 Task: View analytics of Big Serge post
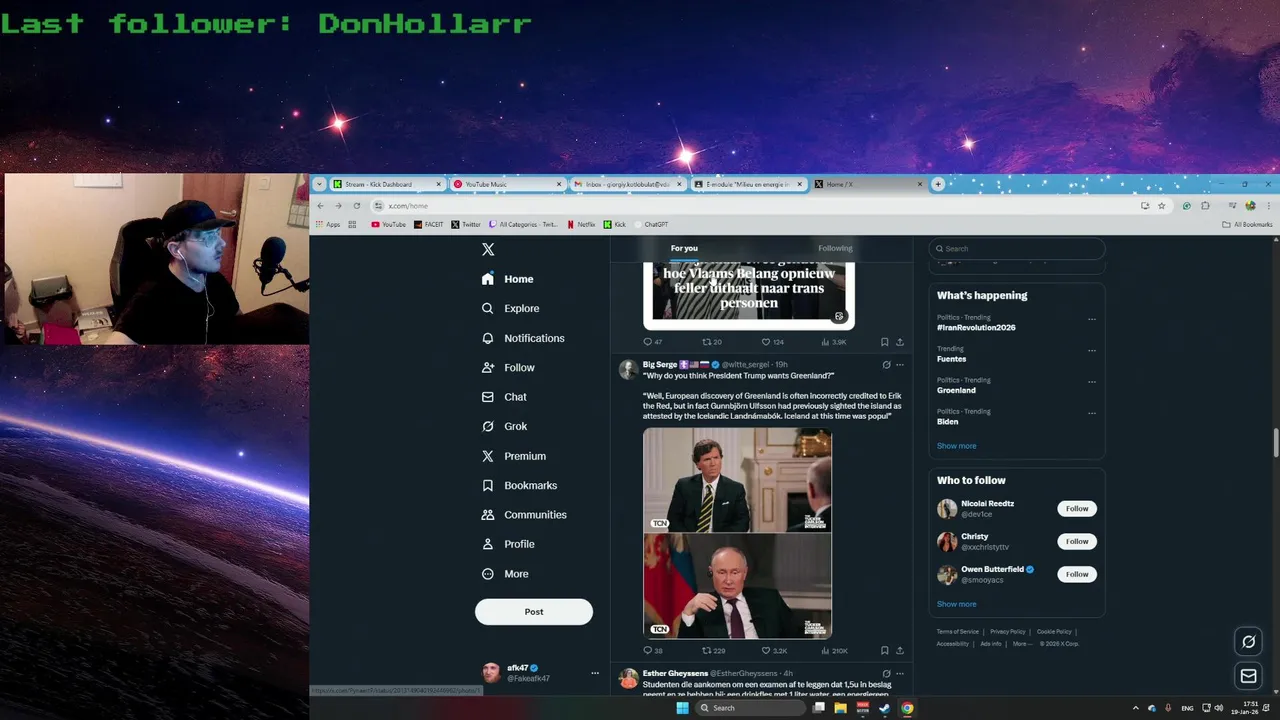click(834, 651)
